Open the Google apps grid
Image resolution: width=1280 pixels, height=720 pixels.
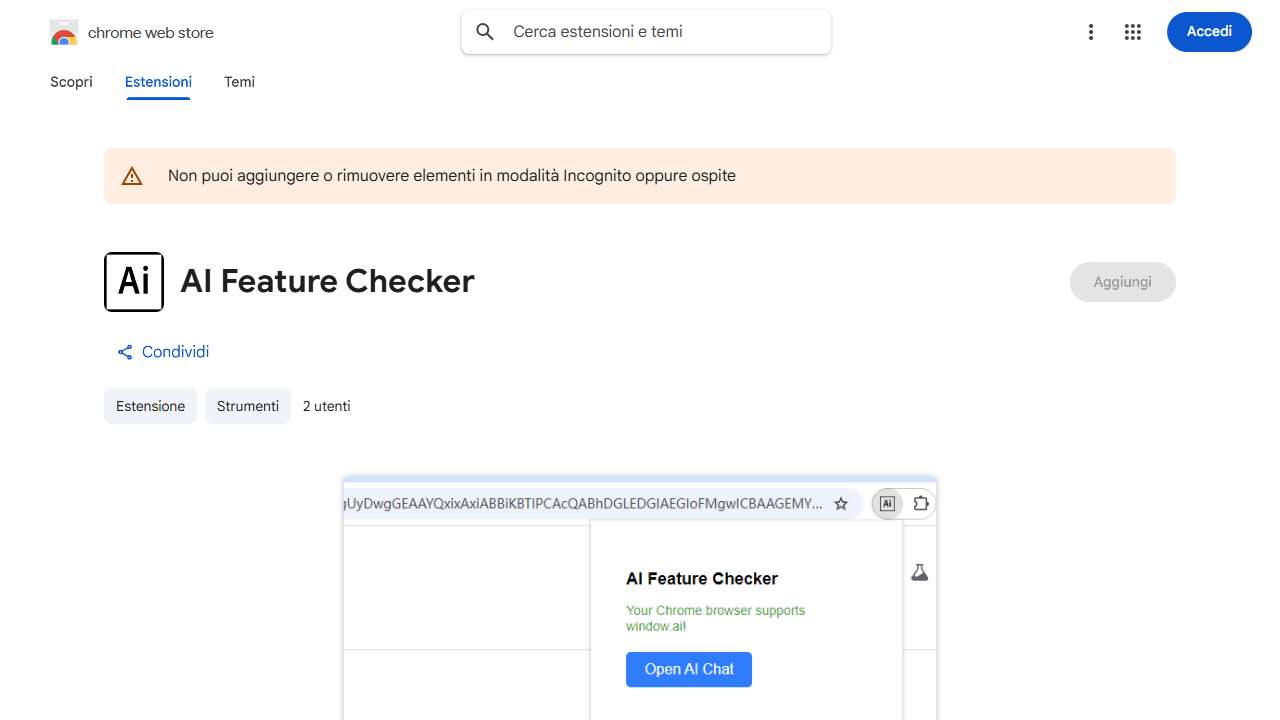tap(1132, 31)
